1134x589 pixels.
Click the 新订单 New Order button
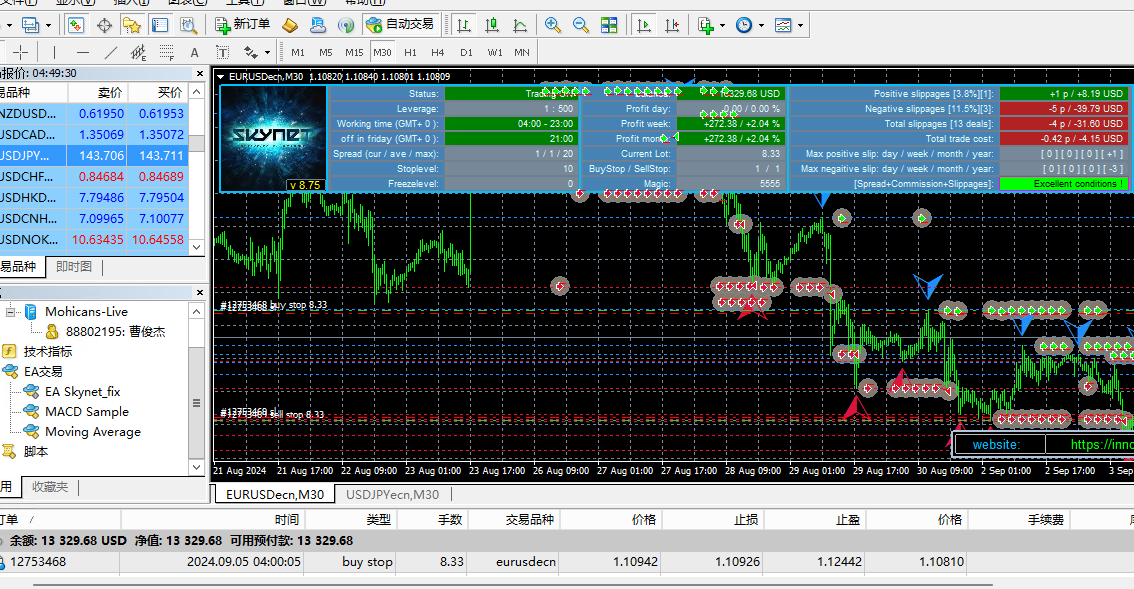(243, 25)
